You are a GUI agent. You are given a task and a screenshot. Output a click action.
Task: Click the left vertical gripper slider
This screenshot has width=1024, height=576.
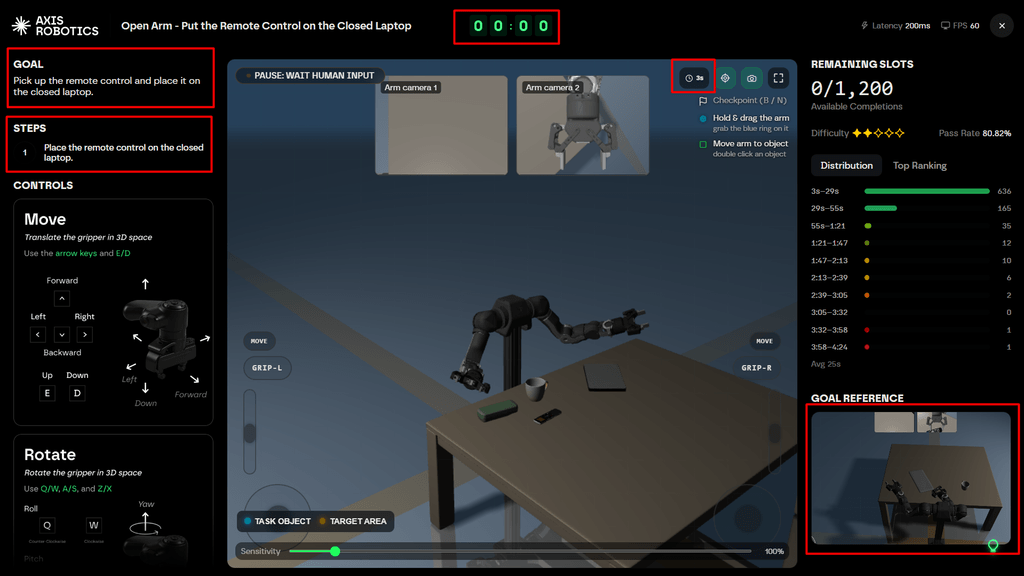249,432
